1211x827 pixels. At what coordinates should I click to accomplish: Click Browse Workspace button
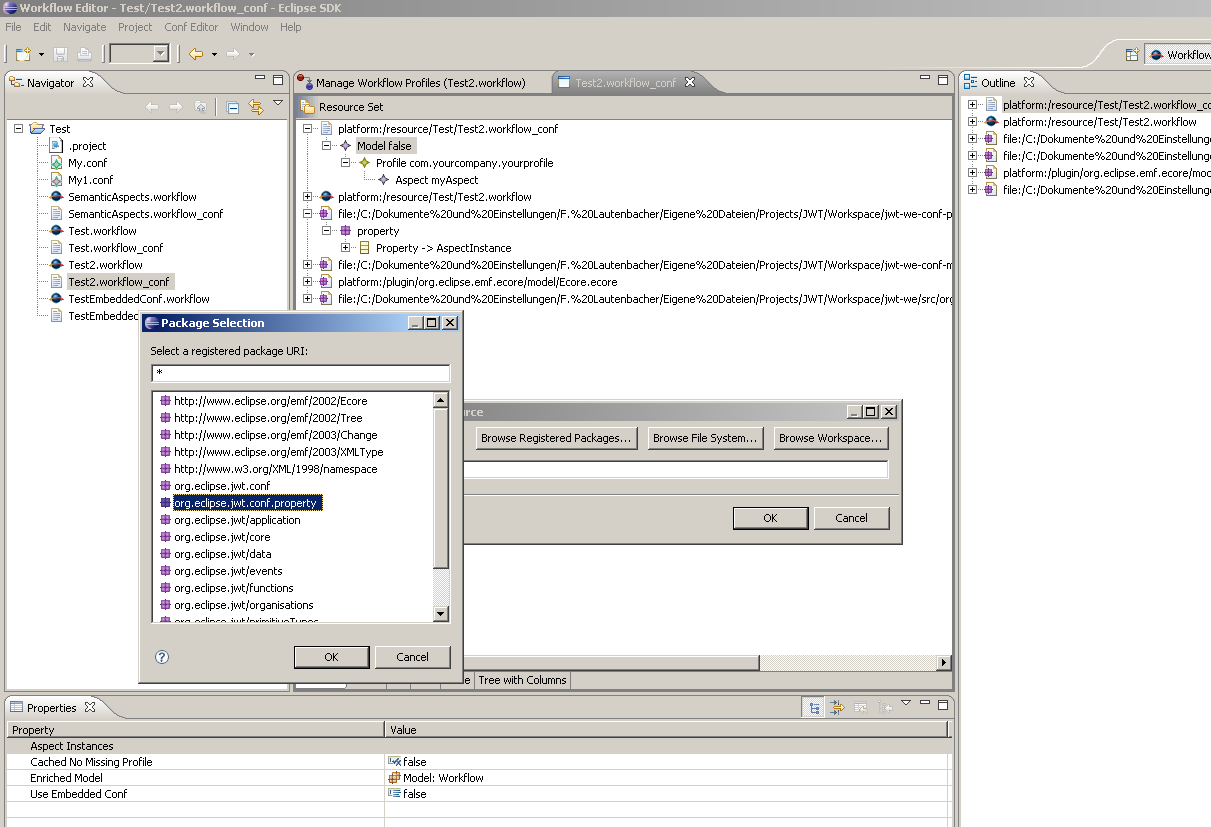click(830, 438)
